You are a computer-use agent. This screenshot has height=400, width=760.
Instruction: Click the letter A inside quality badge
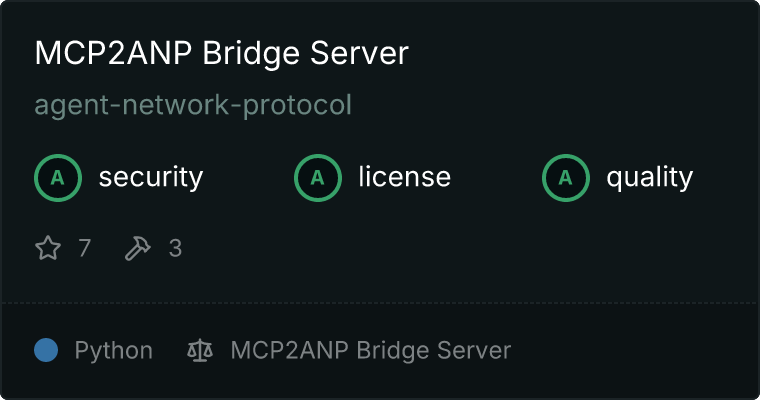tap(566, 178)
